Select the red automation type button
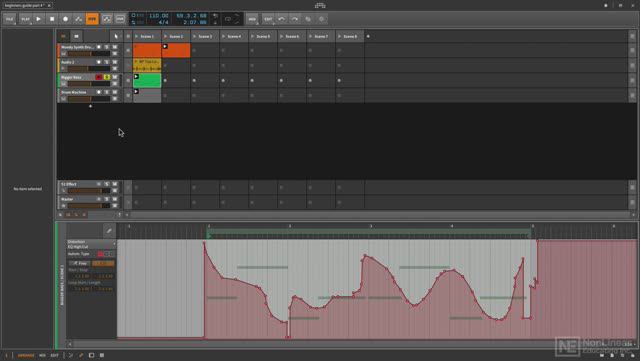This screenshot has height=361, width=640. (100, 254)
